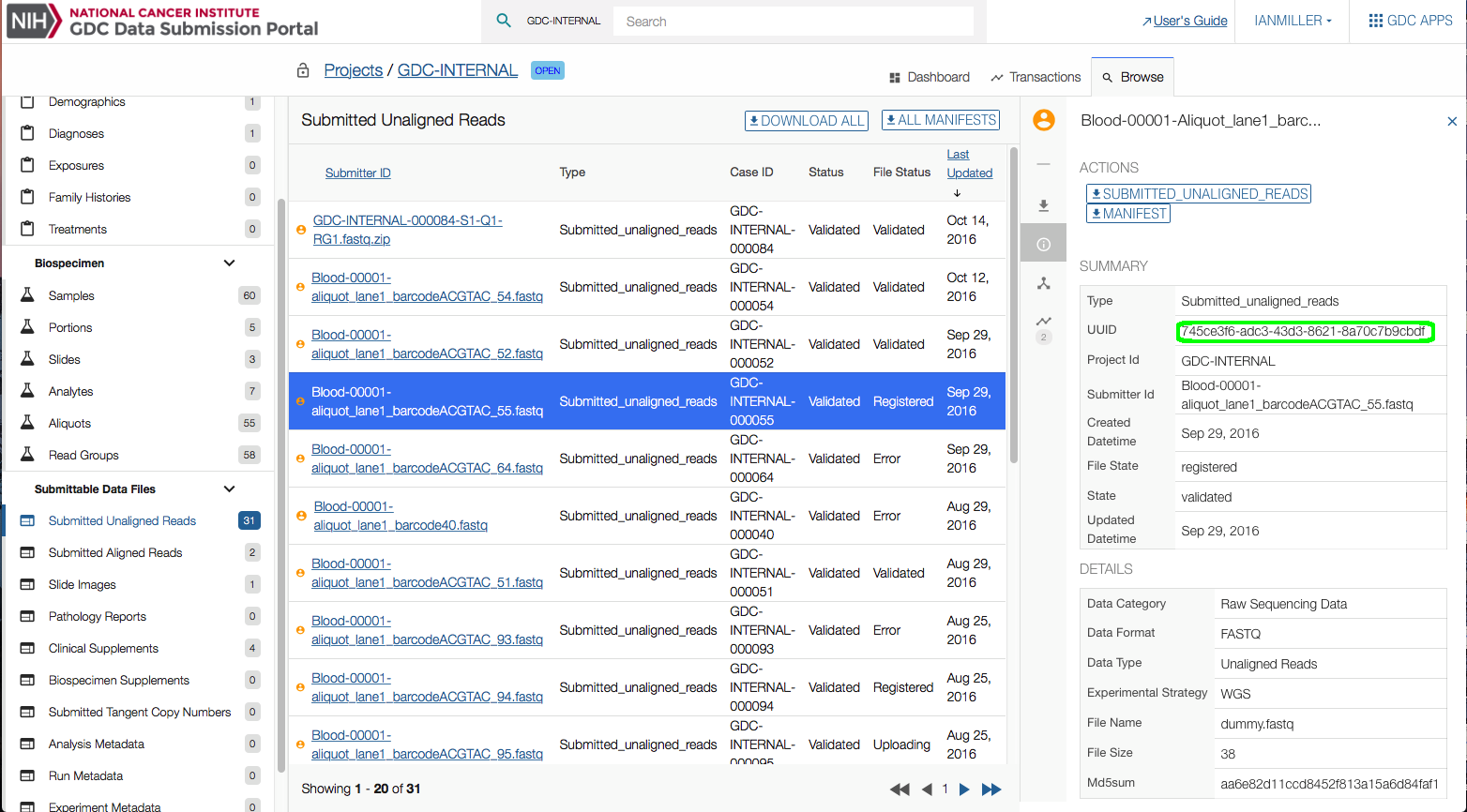This screenshot has width=1467, height=812.
Task: Open the info icon panel
Action: pos(1043,245)
